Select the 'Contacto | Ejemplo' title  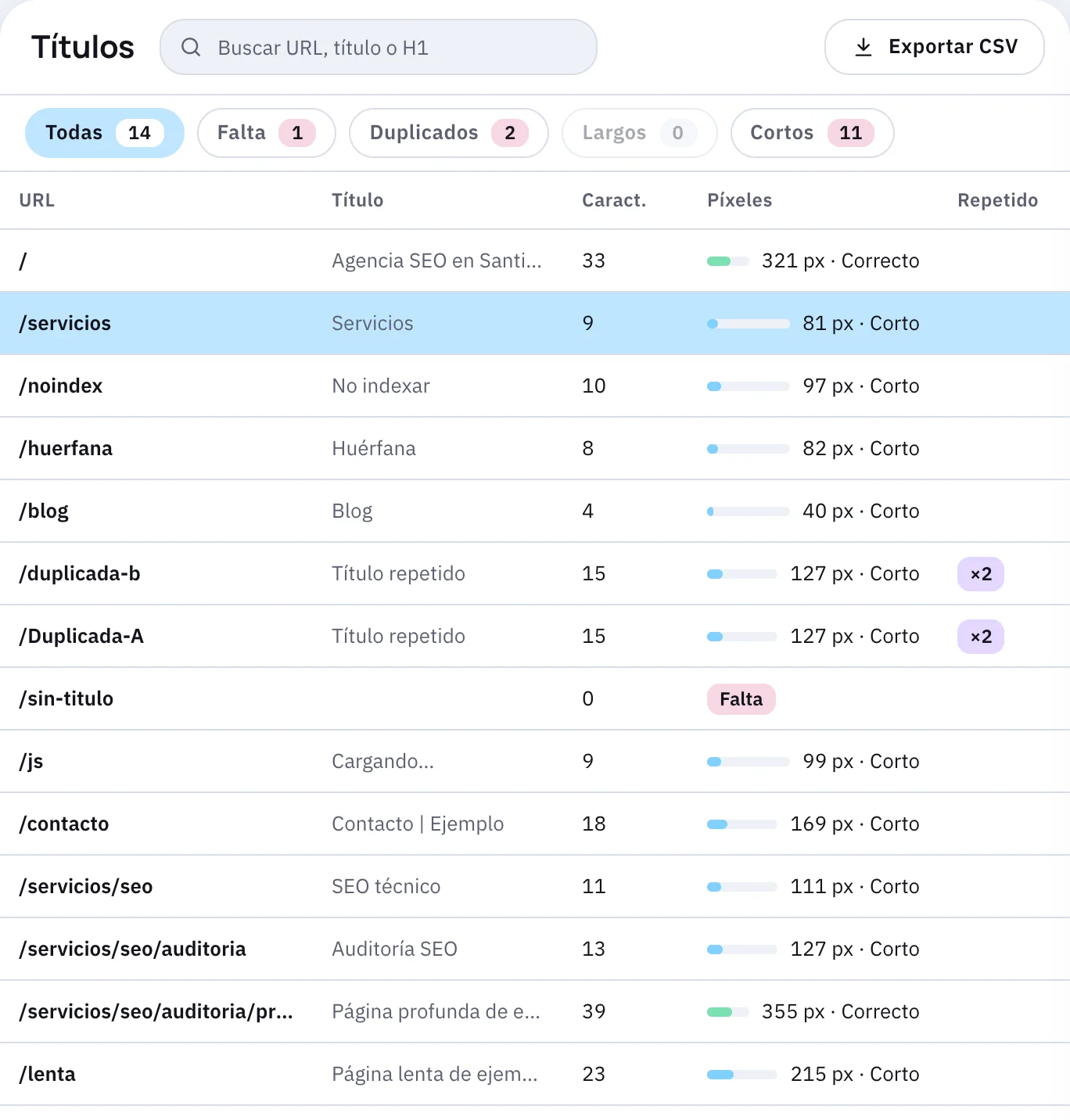pos(418,824)
